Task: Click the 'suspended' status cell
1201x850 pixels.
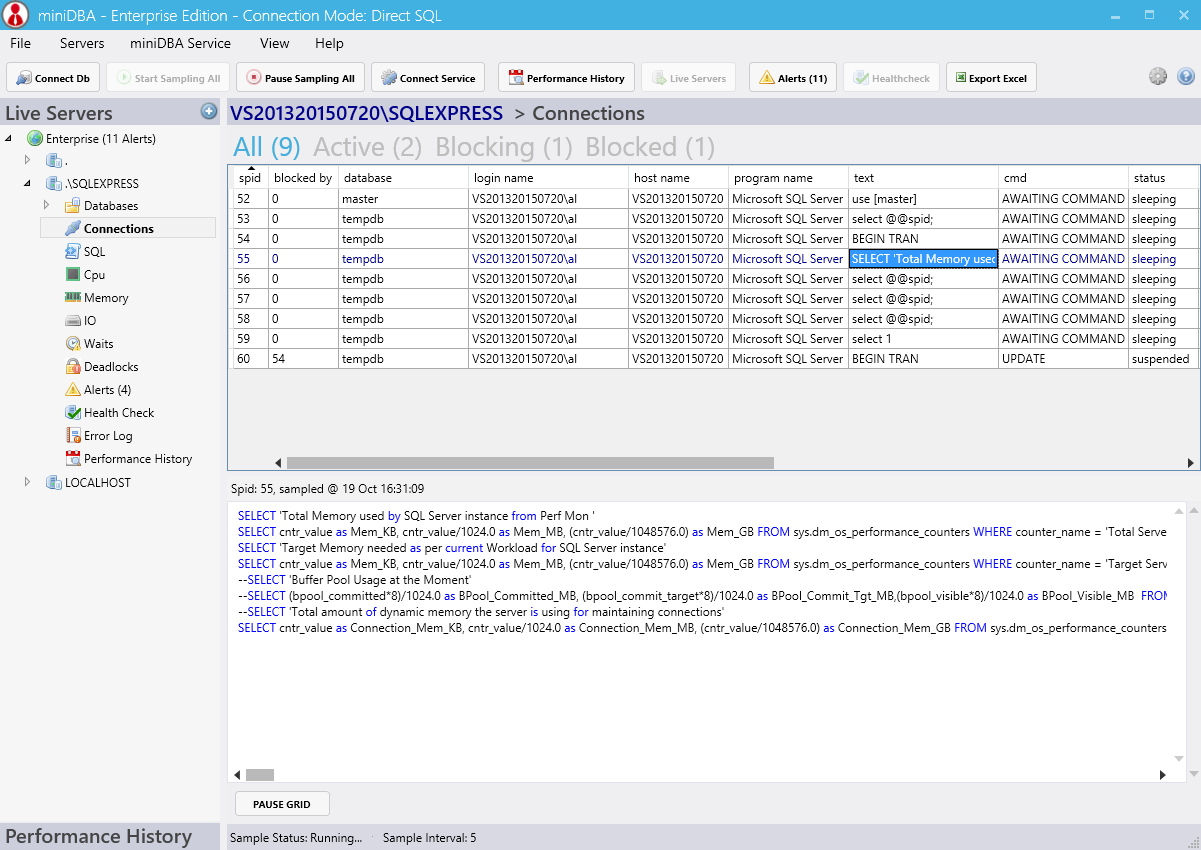Action: pos(1163,359)
